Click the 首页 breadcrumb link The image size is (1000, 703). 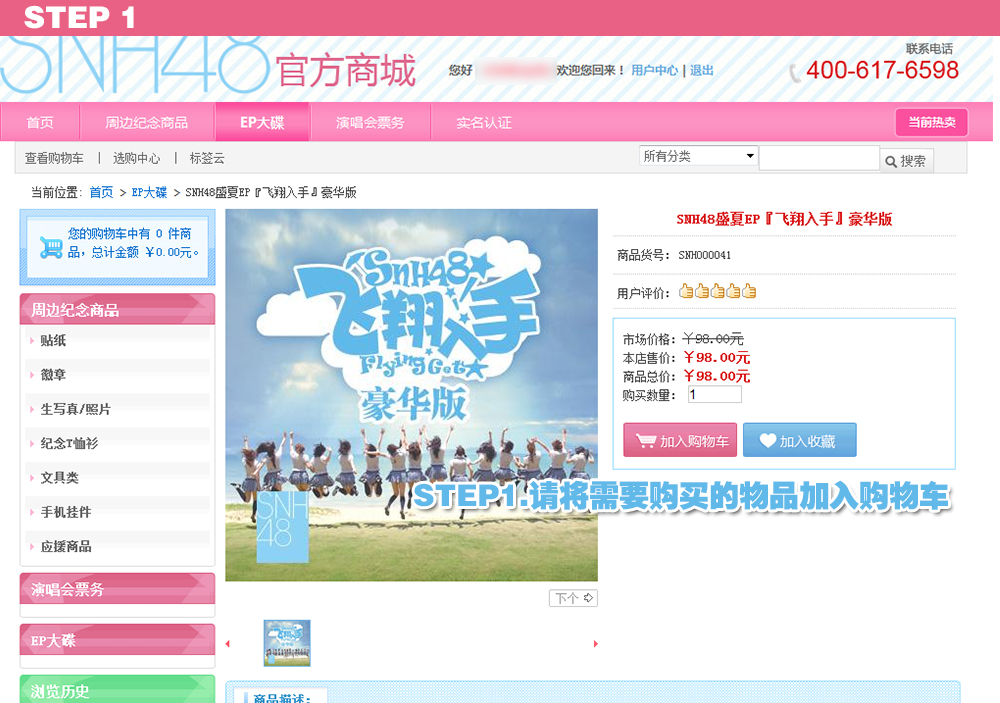click(x=101, y=192)
